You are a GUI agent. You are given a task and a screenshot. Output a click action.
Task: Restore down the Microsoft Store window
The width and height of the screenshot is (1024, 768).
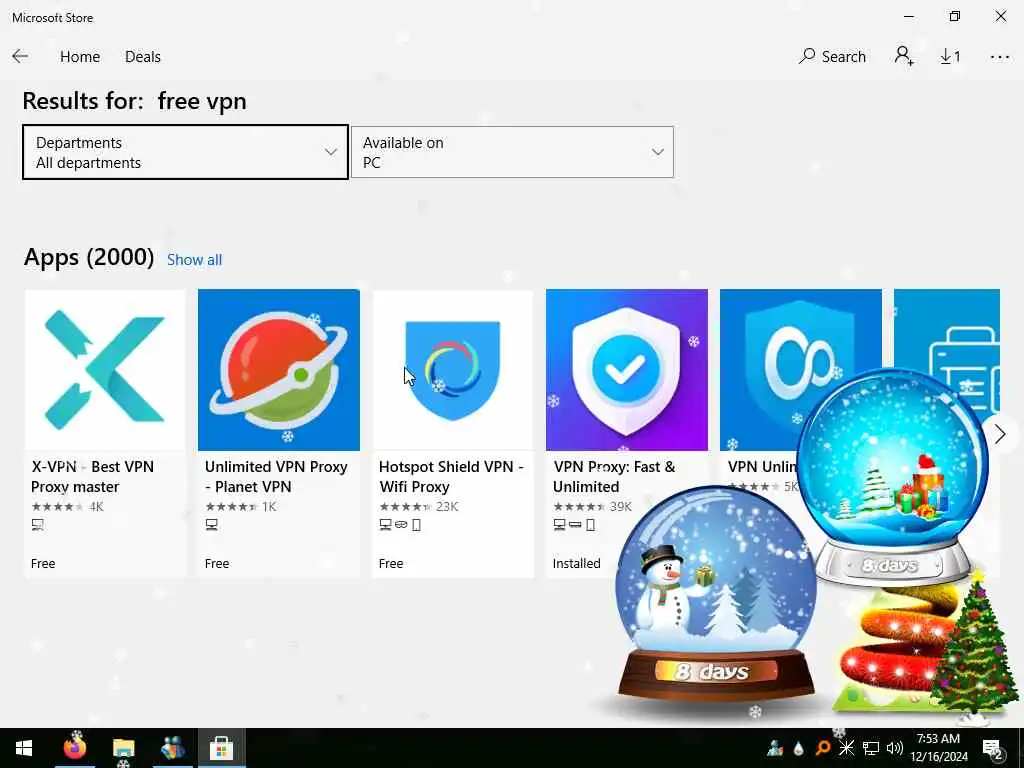(x=955, y=16)
